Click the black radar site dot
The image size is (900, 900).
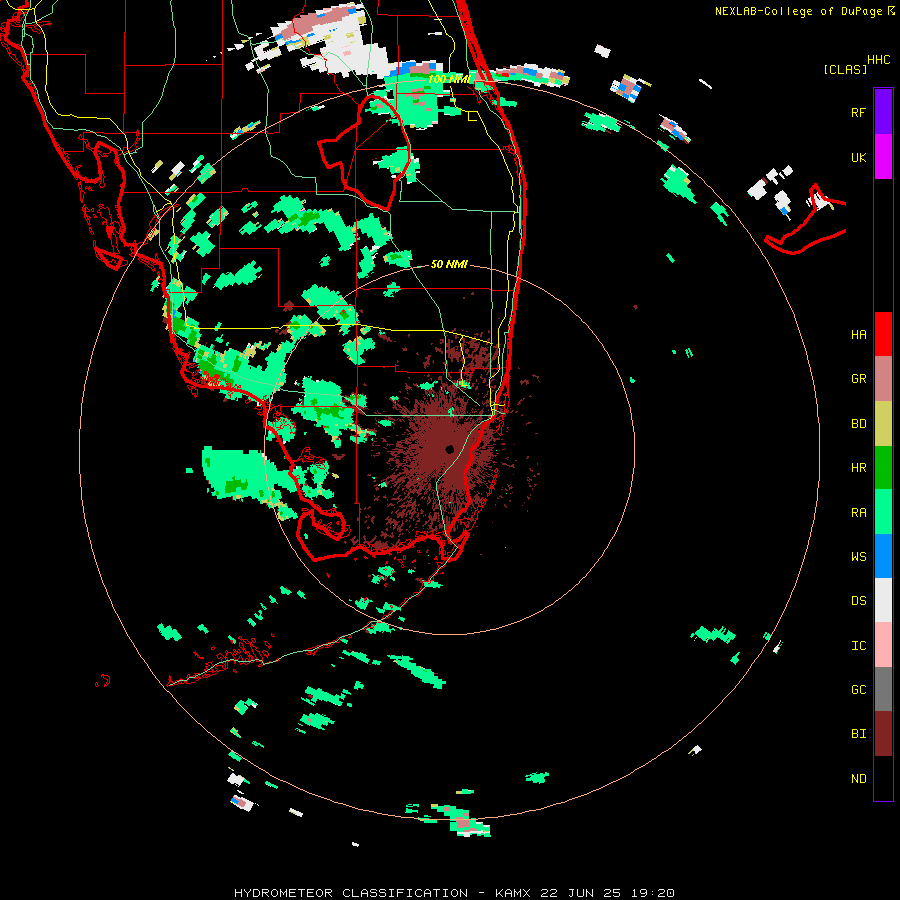pos(449,449)
